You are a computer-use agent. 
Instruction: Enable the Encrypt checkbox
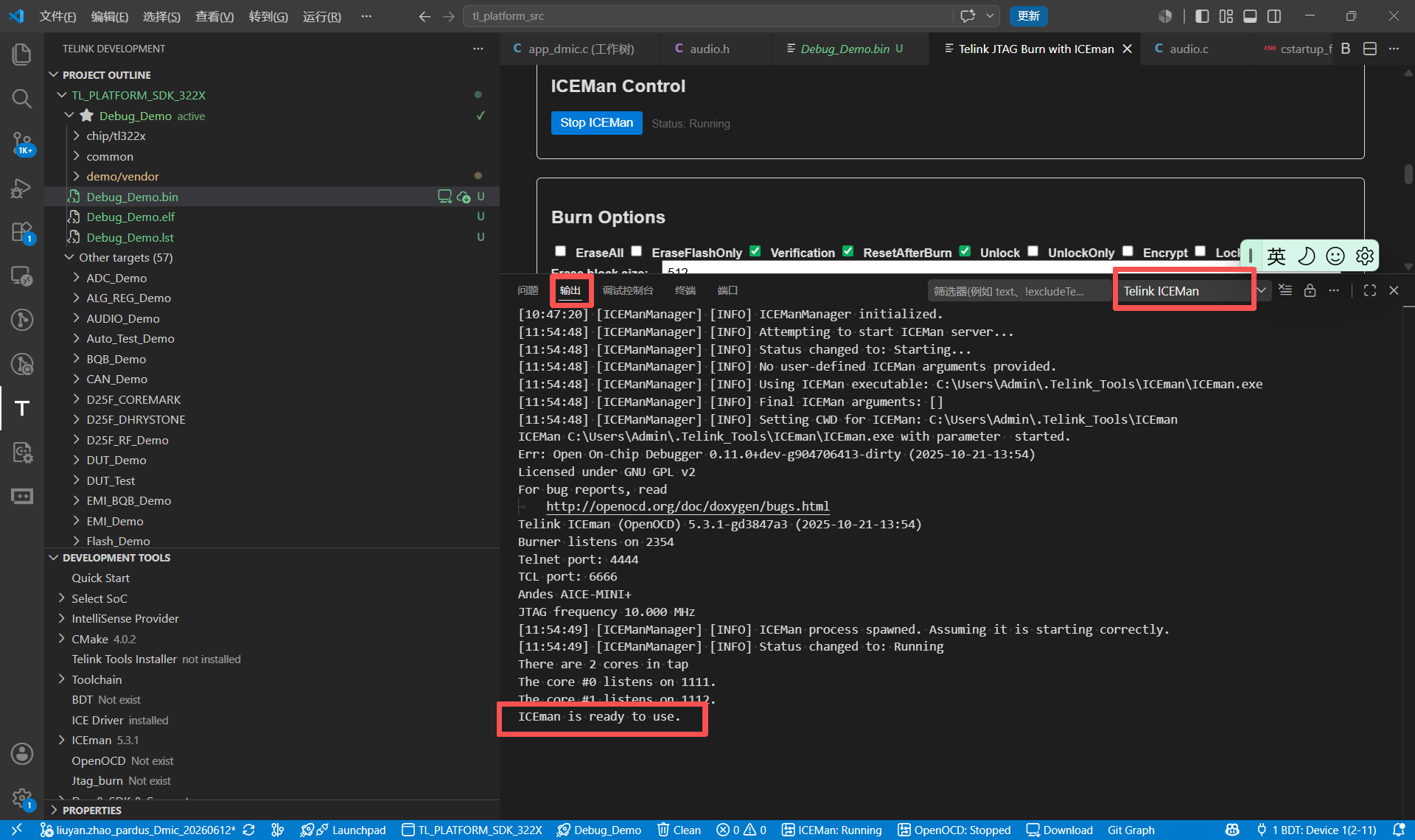[1128, 251]
